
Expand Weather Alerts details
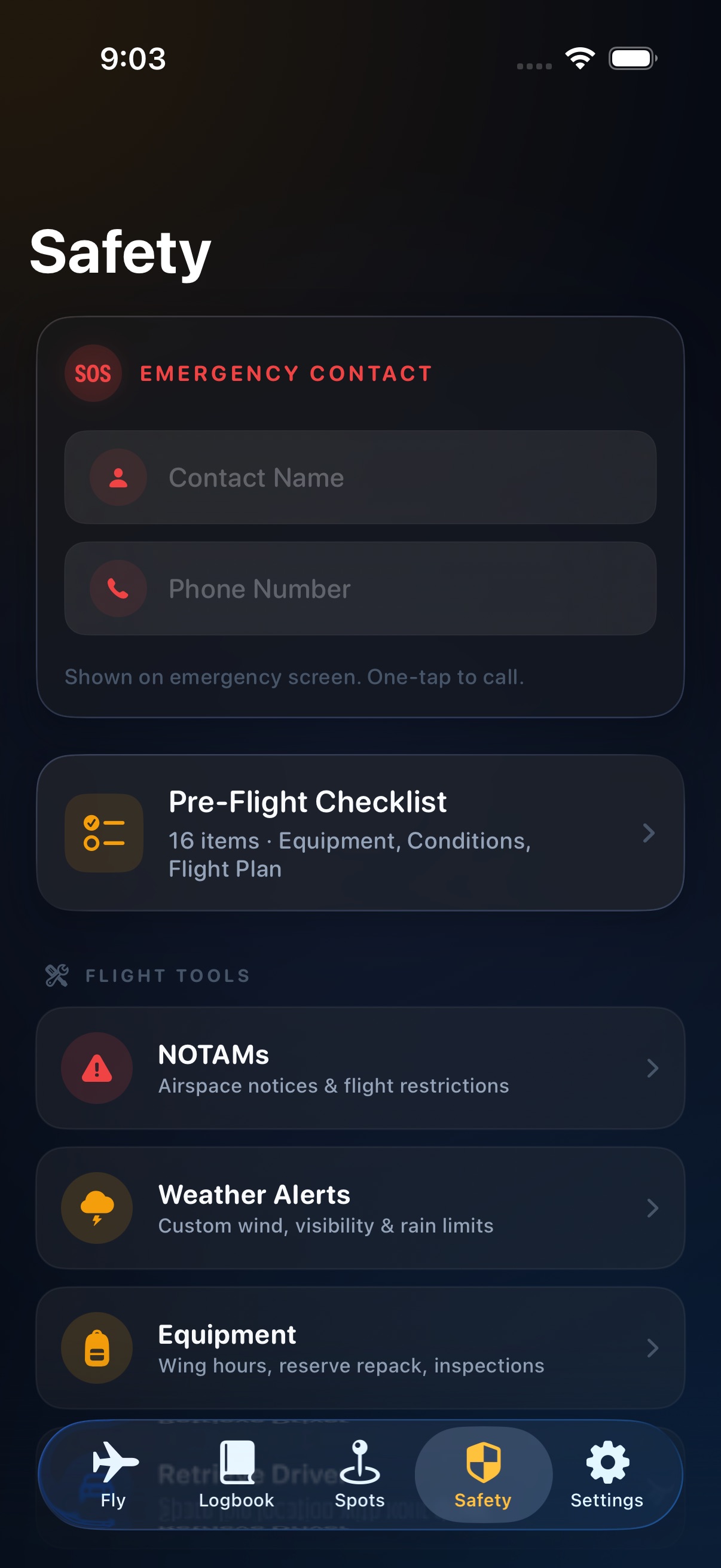pyautogui.click(x=652, y=1209)
